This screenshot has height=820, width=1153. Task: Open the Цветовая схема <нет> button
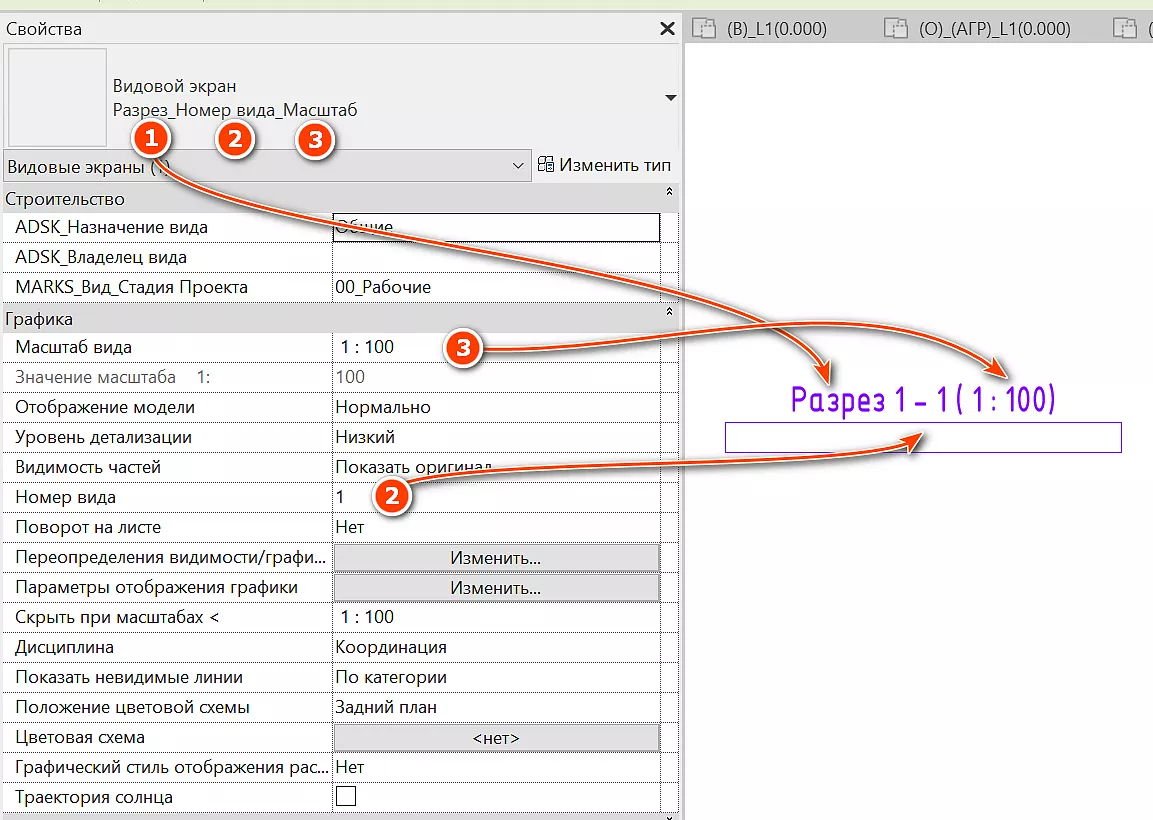coord(495,737)
